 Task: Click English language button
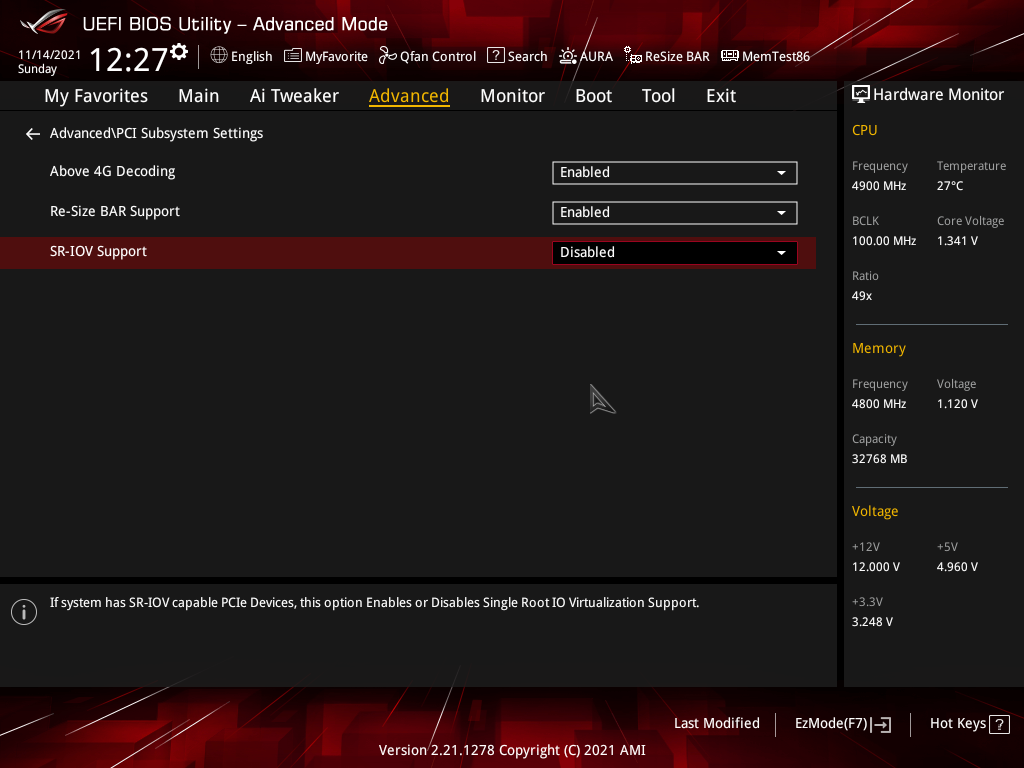(x=251, y=57)
